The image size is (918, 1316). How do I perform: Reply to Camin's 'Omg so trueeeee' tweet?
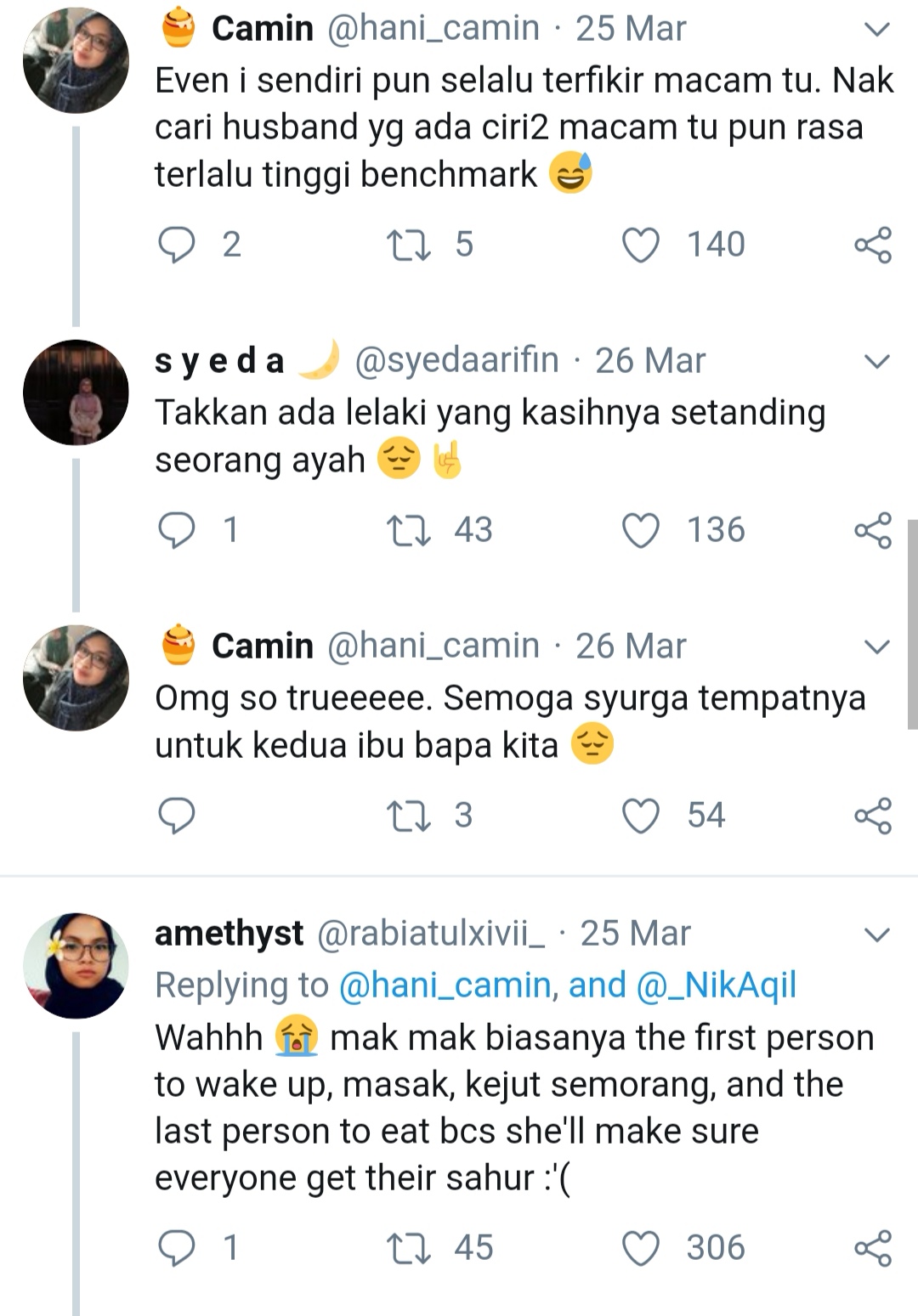pyautogui.click(x=177, y=816)
